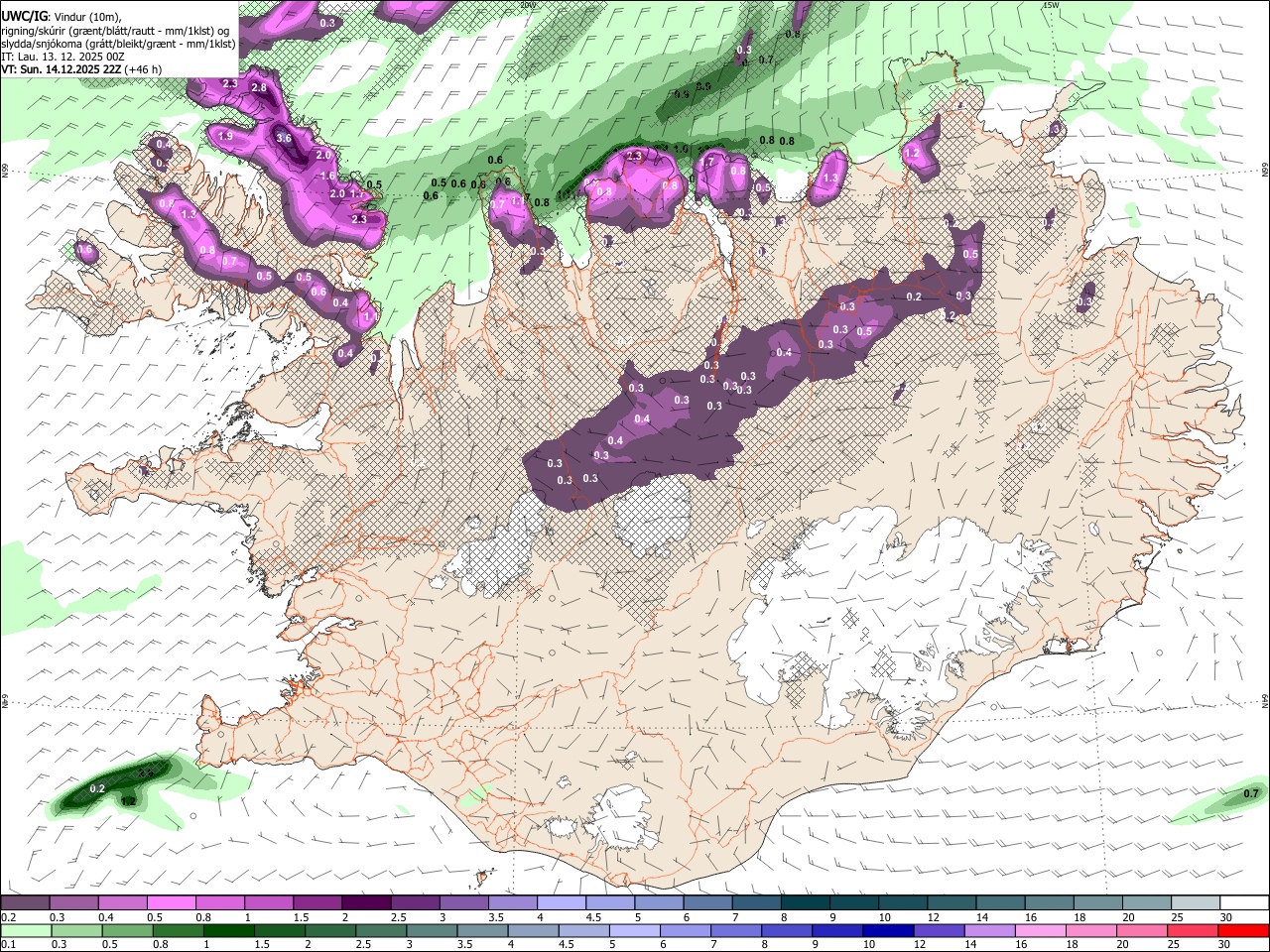Select the 5 swatch in the upper snow legend
Screen dimensions: 1270x952
[659, 903]
